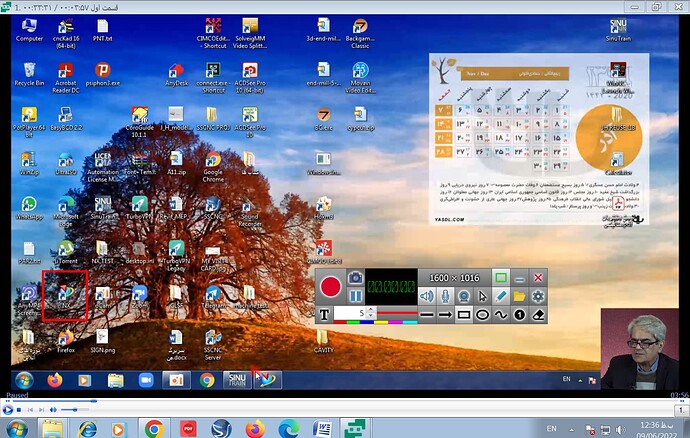The height and width of the screenshot is (438, 690).
Task: Click the Firefox desktop shortcut
Action: (x=66, y=342)
